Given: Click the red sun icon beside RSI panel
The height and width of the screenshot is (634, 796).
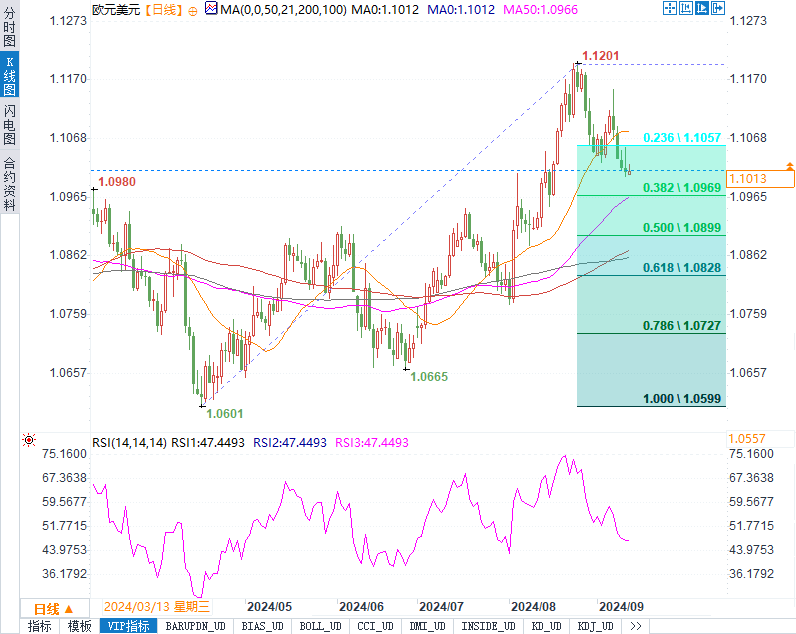Looking at the screenshot, I should point(29,440).
